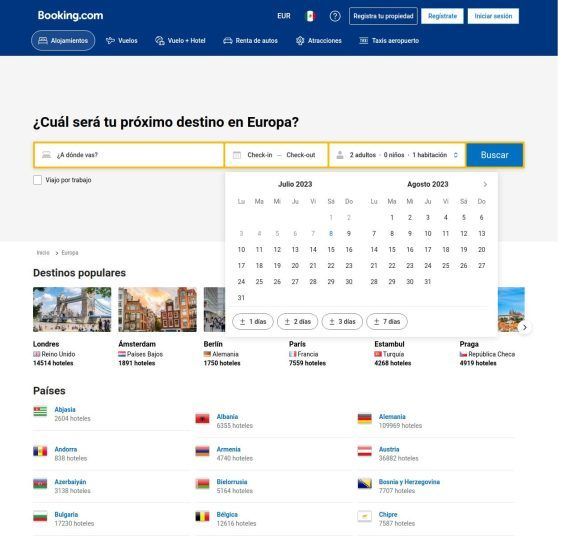Select July 8 in the calendar
Viewport: 572px width, 536px height.
click(331, 234)
